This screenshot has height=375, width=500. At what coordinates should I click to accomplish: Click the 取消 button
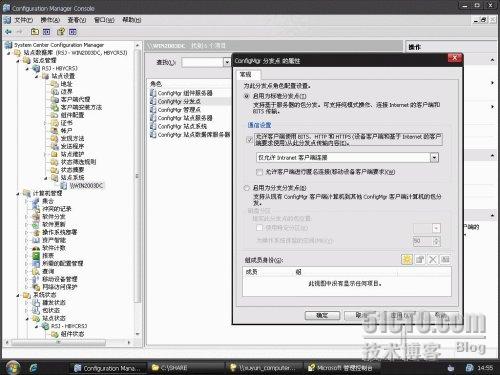[361, 315]
